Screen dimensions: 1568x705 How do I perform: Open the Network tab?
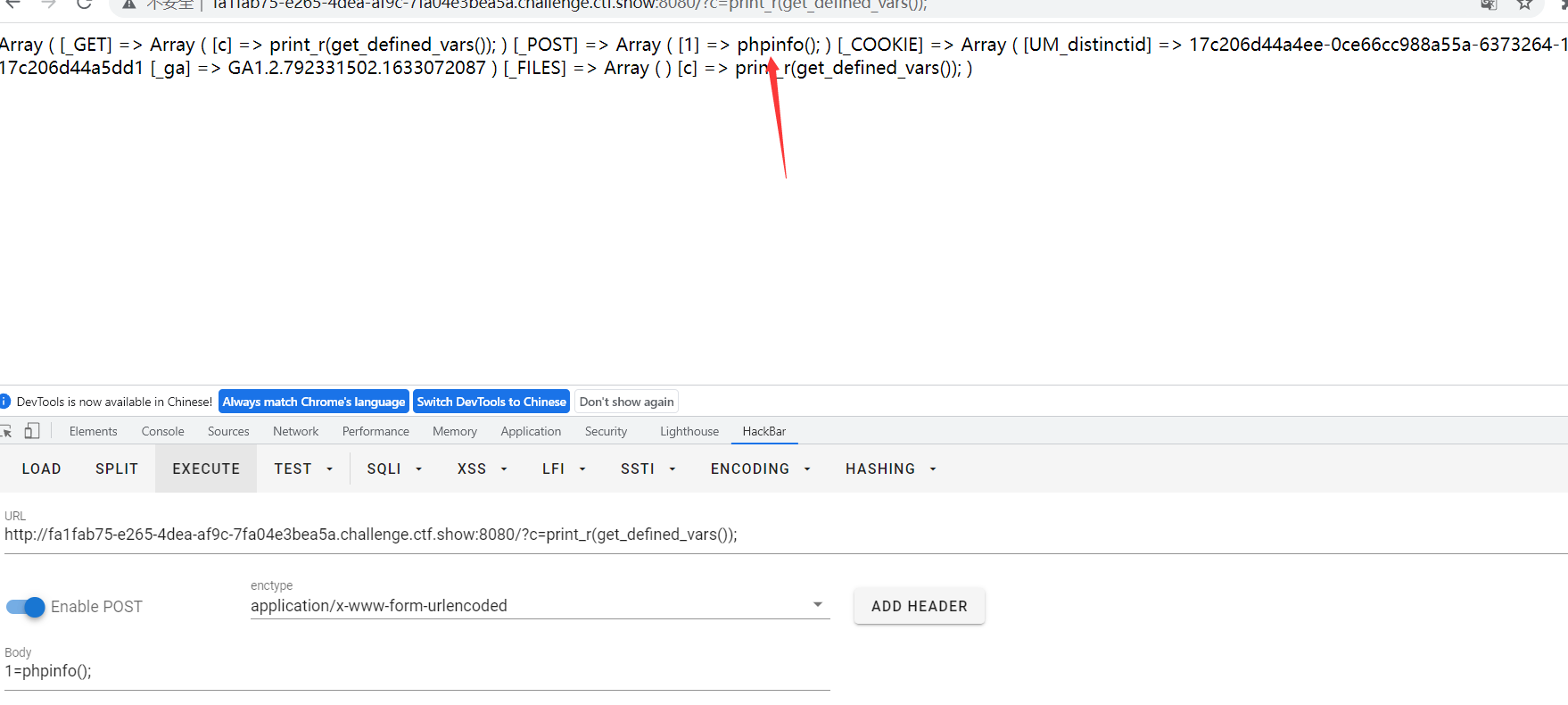tap(296, 431)
